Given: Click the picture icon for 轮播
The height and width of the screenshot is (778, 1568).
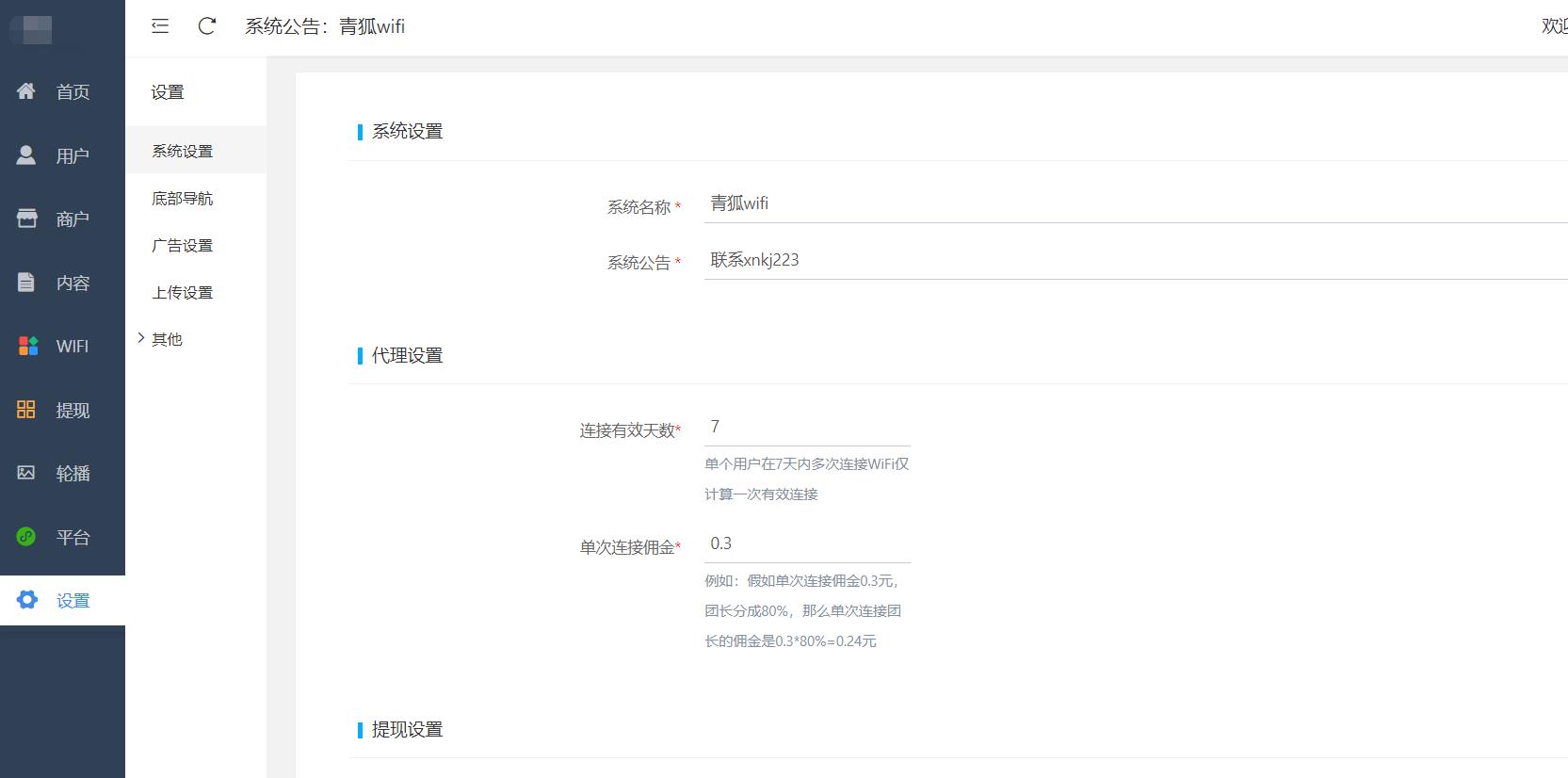Looking at the screenshot, I should point(26,472).
